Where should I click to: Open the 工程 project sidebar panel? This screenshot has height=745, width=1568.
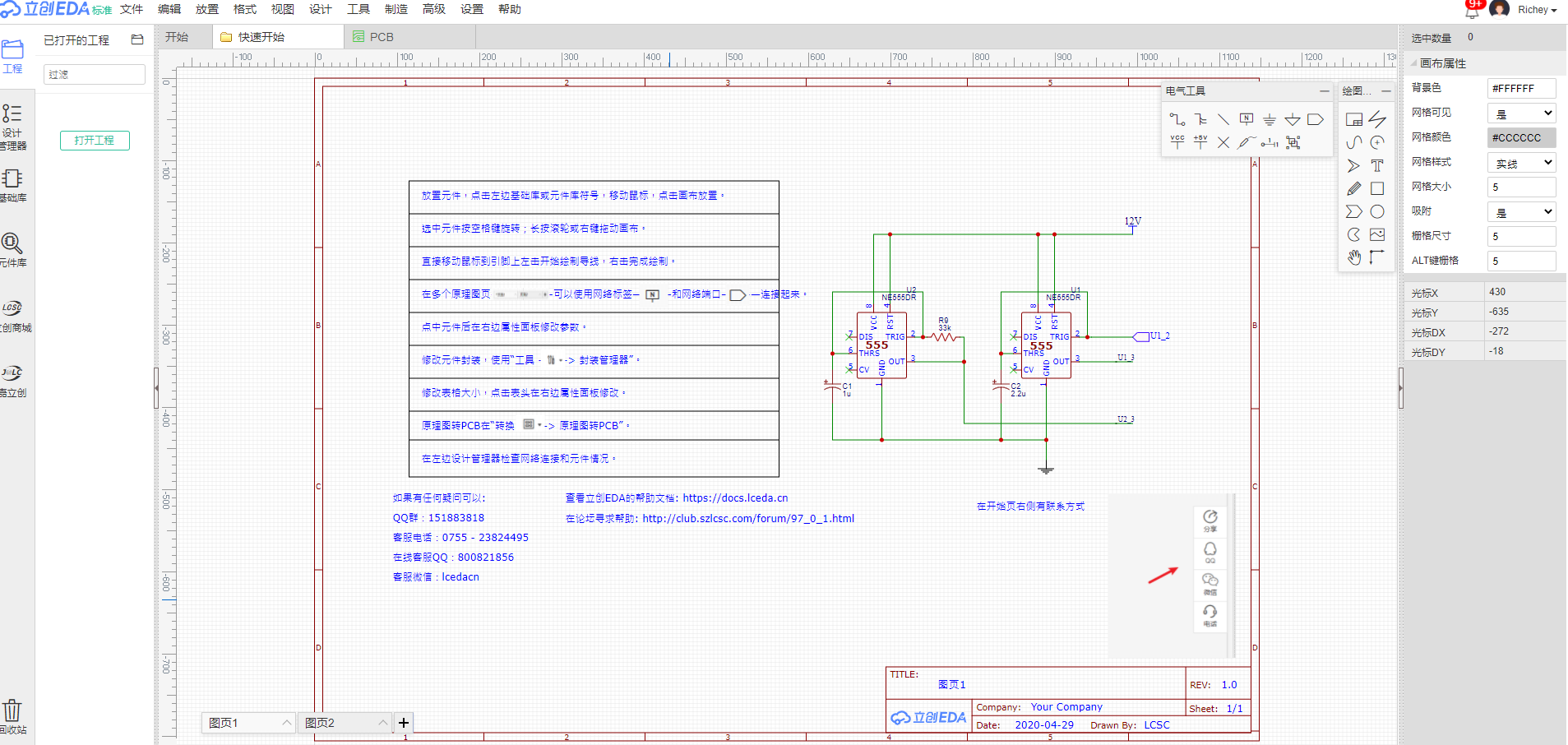coord(12,57)
